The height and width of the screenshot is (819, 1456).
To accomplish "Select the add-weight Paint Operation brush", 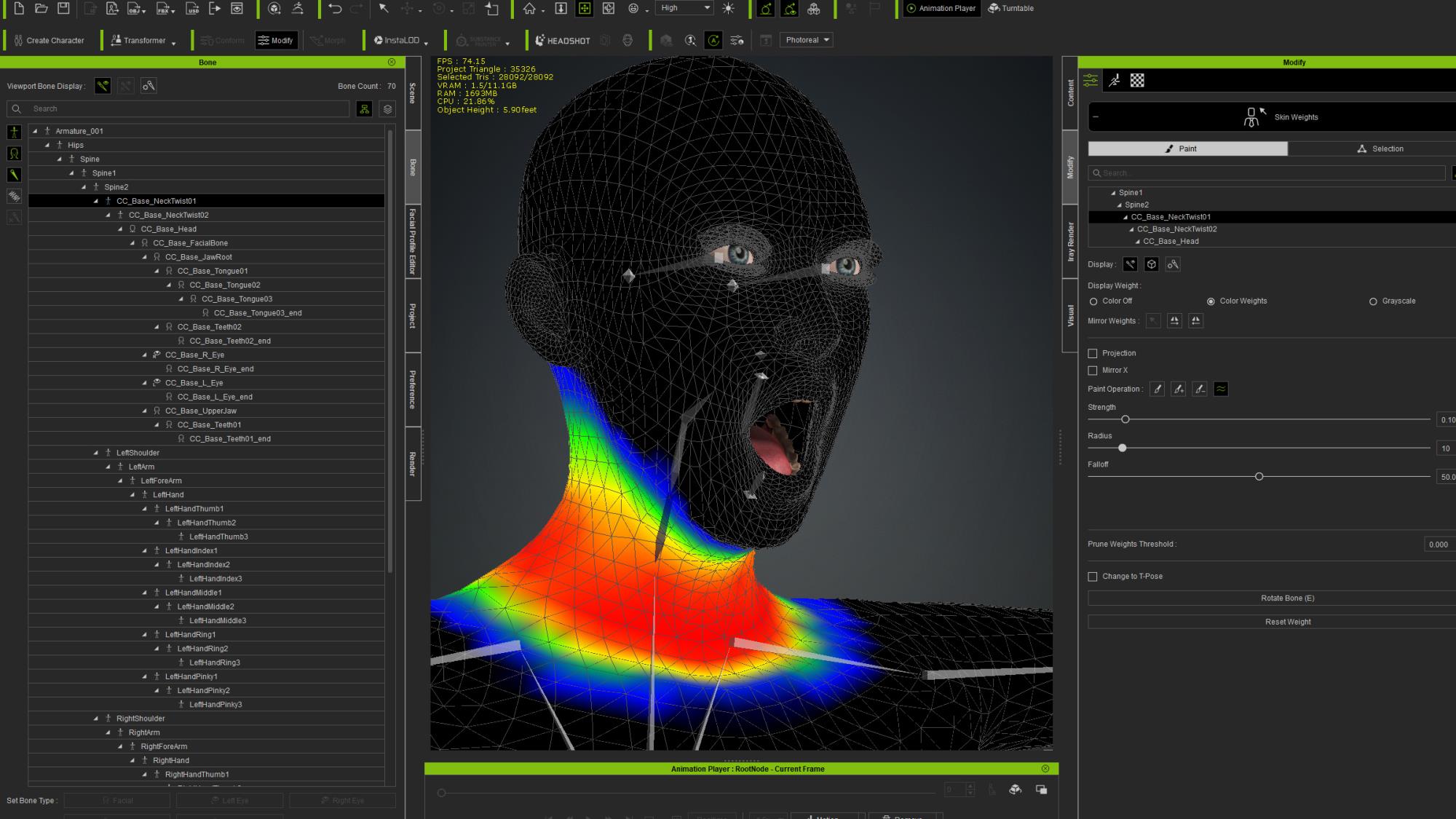I will [x=1179, y=389].
